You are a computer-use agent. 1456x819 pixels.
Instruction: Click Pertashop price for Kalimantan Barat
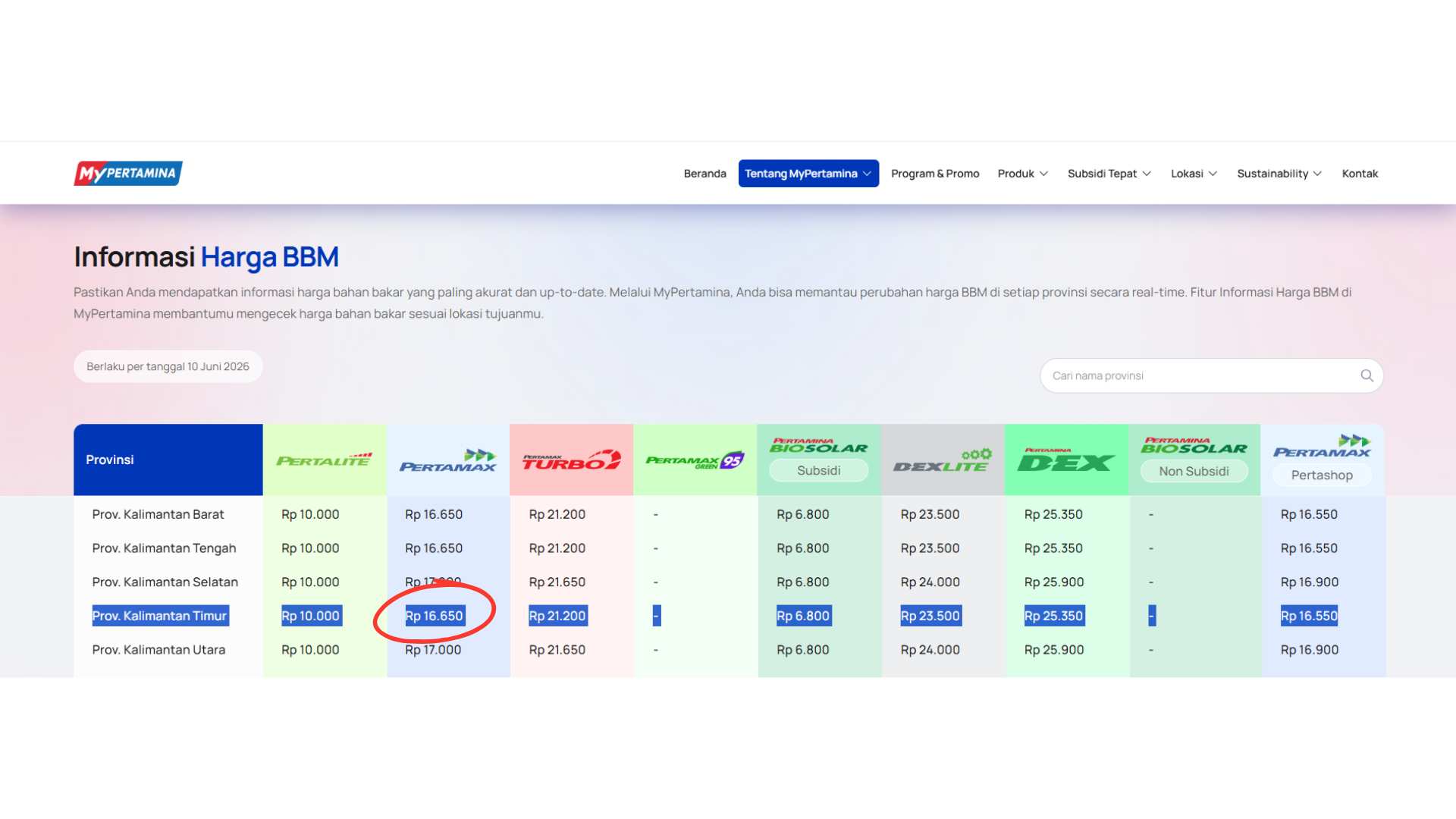[1310, 514]
